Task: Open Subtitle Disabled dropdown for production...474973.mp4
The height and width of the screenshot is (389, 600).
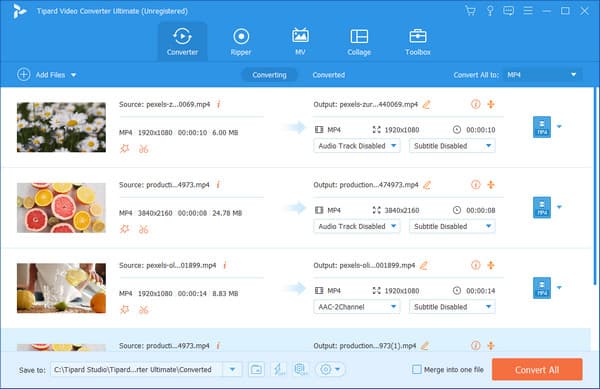Action: click(x=452, y=226)
